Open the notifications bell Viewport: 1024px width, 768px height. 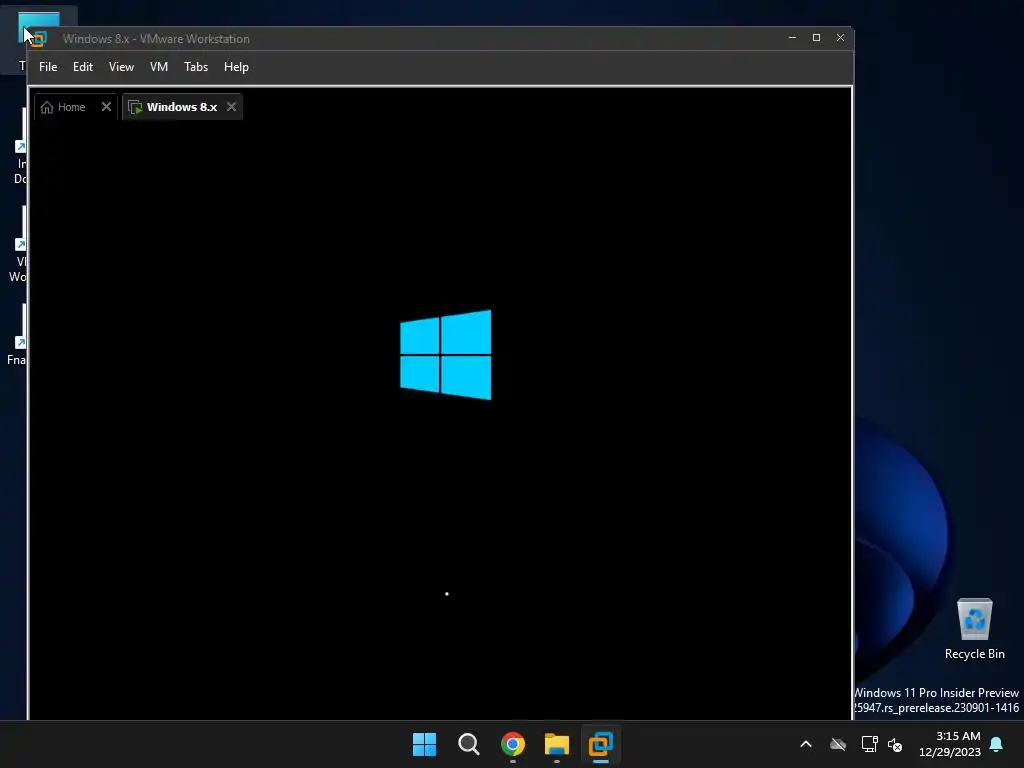point(997,744)
